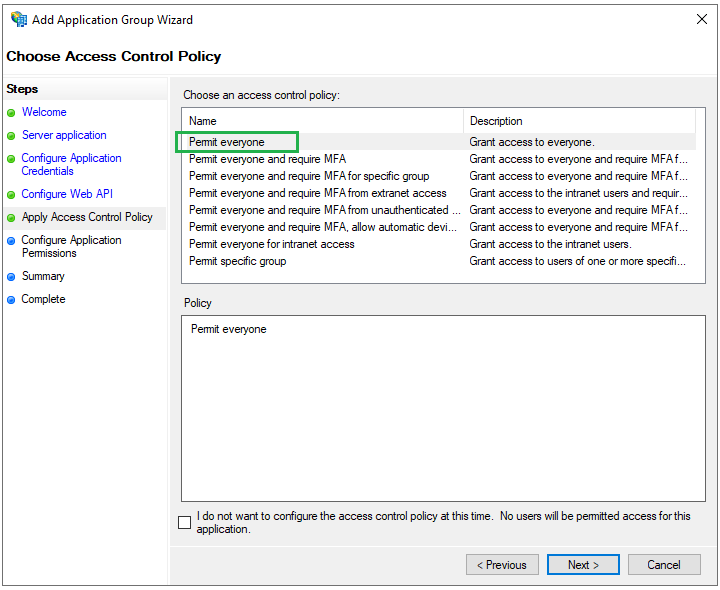
Task: Check 'I do not want to configure' checkbox
Action: point(185,523)
